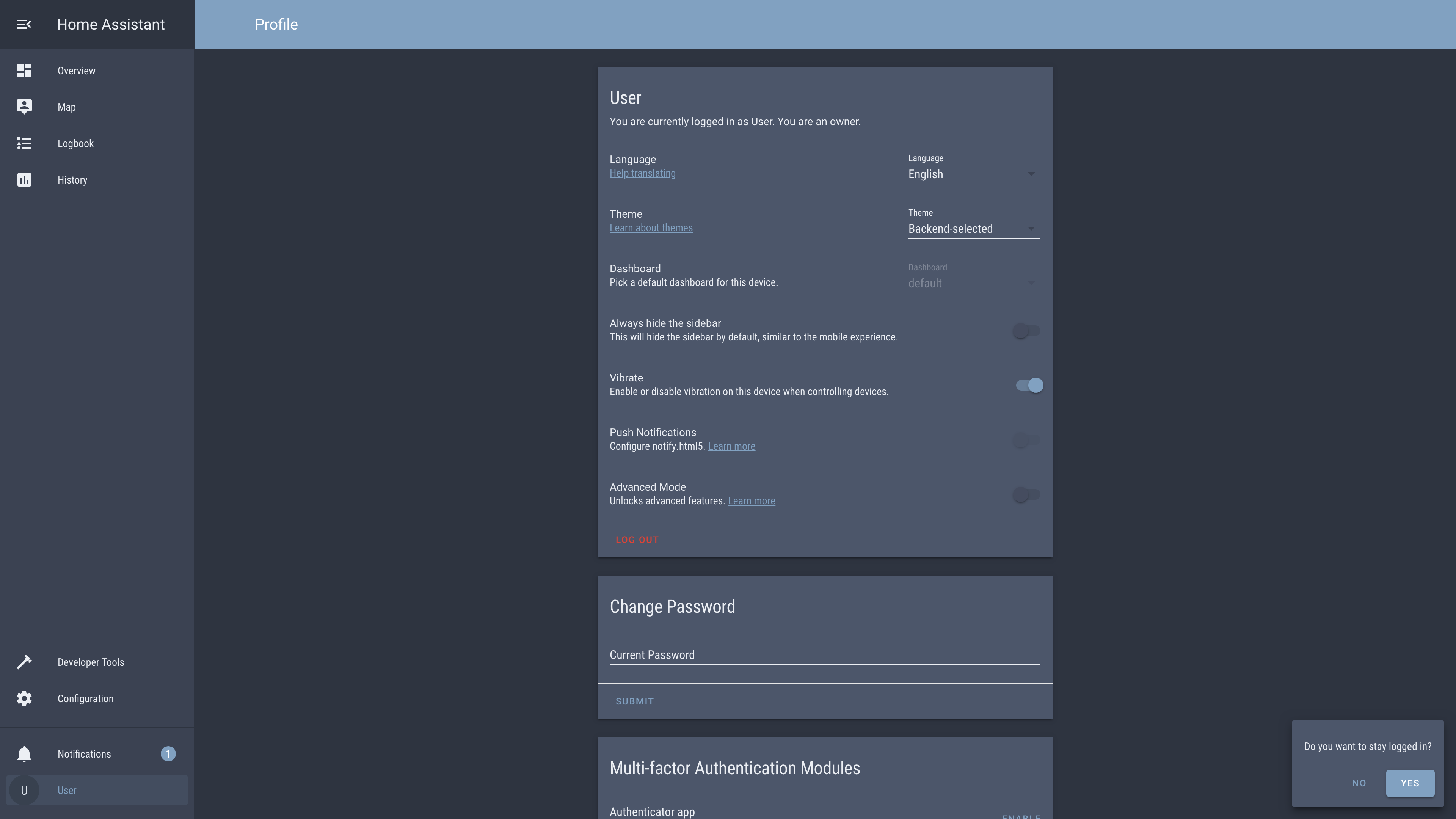Enable the Advanced Mode switch
The image size is (1456, 819).
(1026, 494)
